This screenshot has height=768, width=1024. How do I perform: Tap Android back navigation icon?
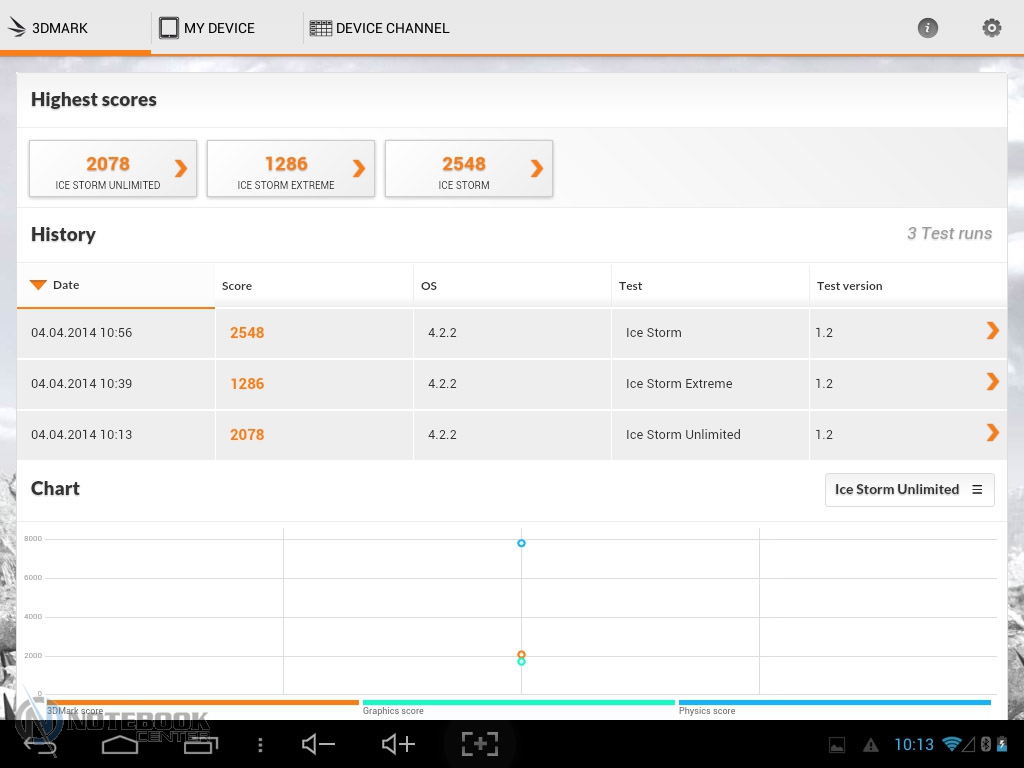click(40, 744)
